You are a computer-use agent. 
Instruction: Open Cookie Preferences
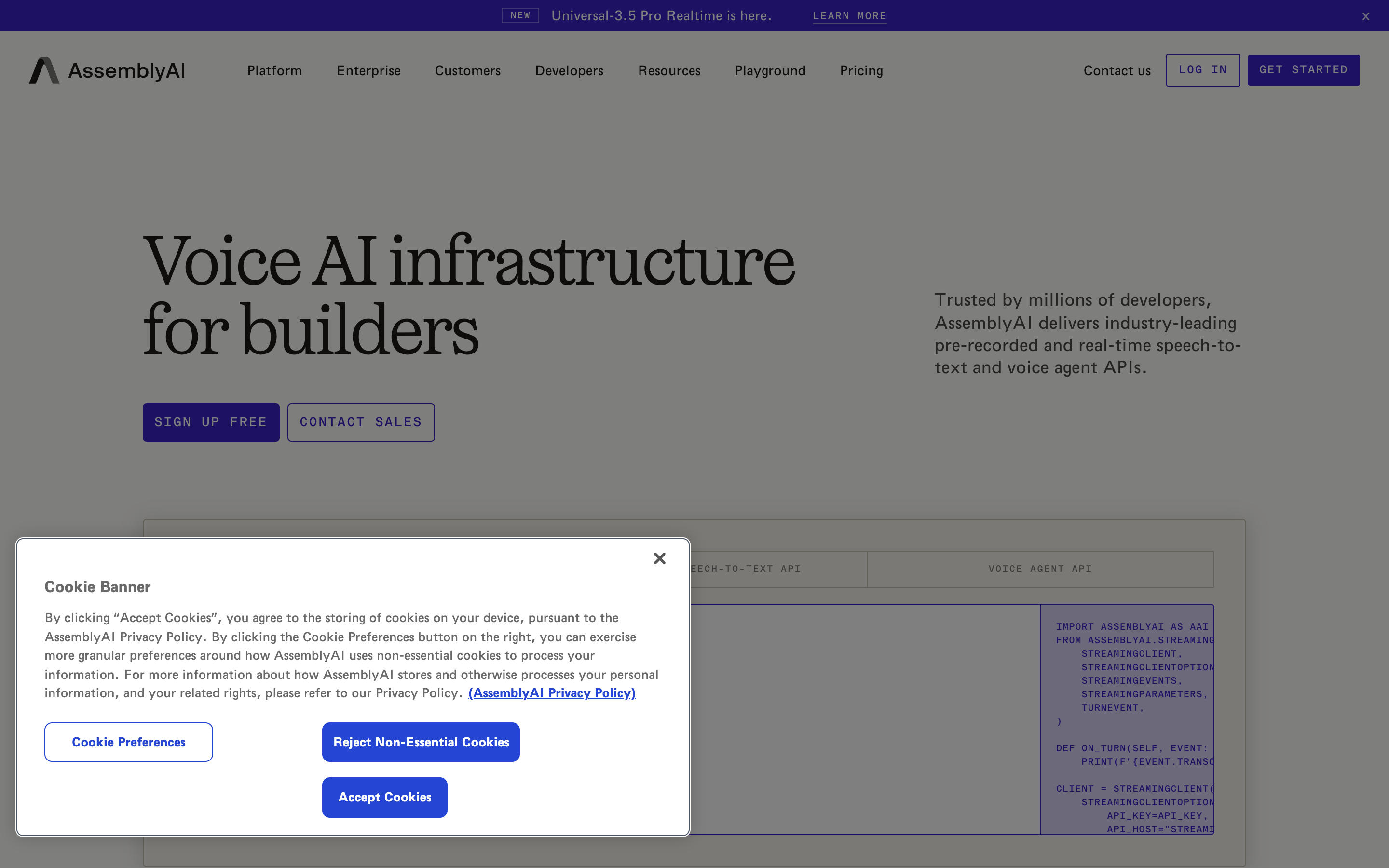[x=129, y=742]
